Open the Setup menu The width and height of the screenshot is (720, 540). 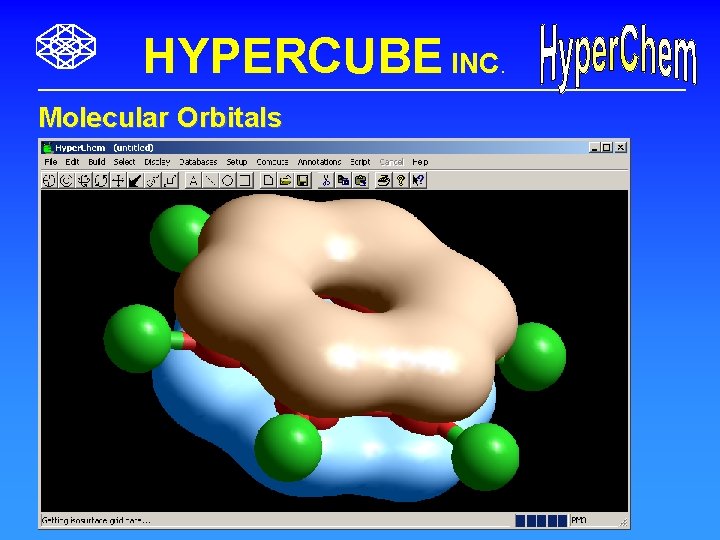point(236,162)
